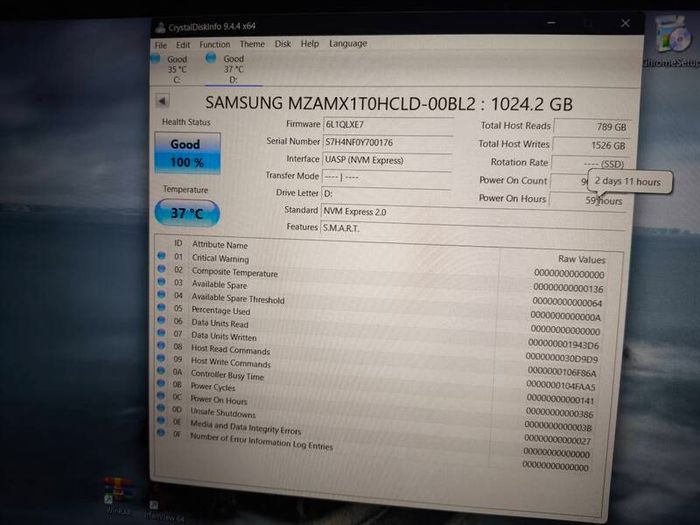Select drive C: Good 35 °C tab
The height and width of the screenshot is (525, 700).
tap(172, 69)
